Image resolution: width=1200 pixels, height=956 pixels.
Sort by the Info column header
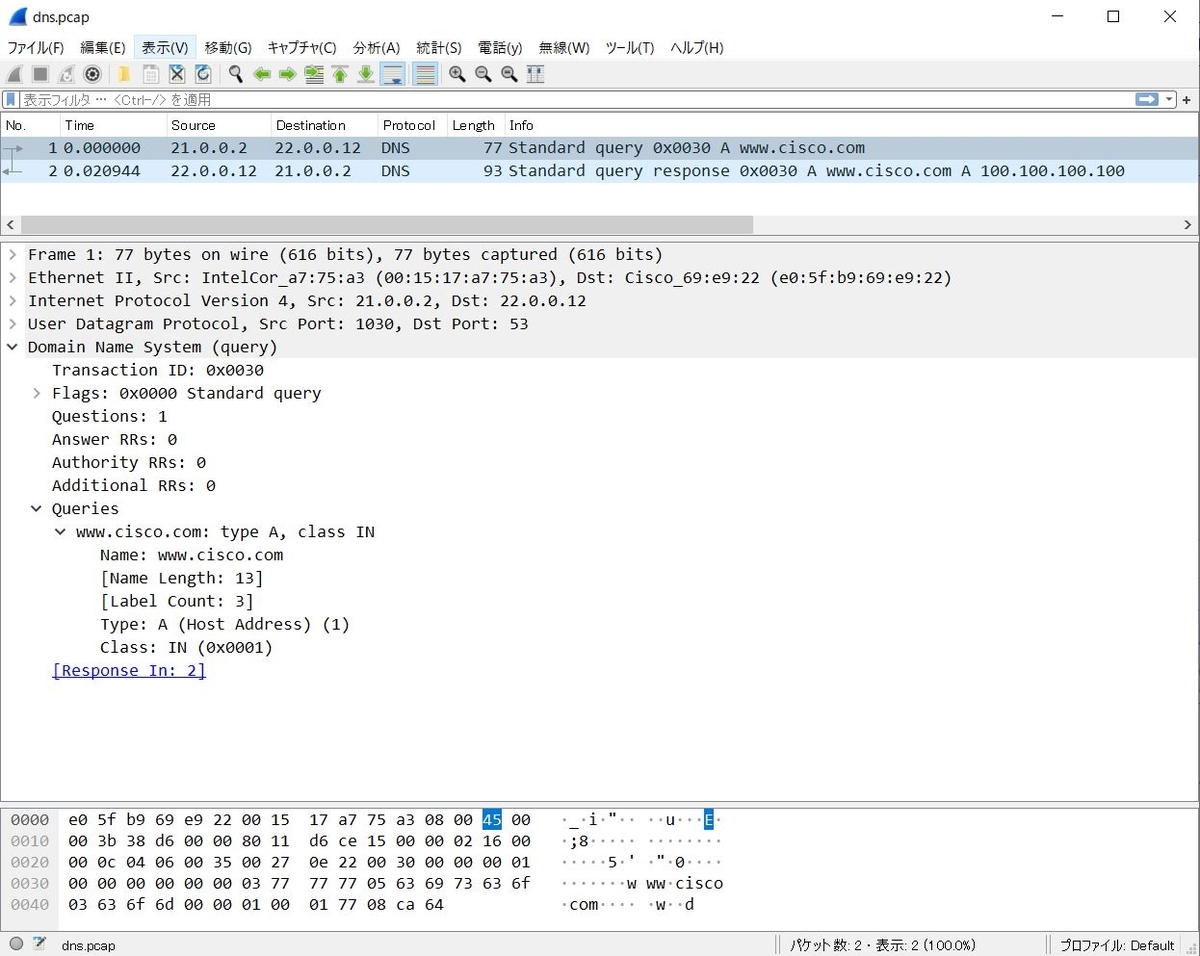(x=850, y=125)
